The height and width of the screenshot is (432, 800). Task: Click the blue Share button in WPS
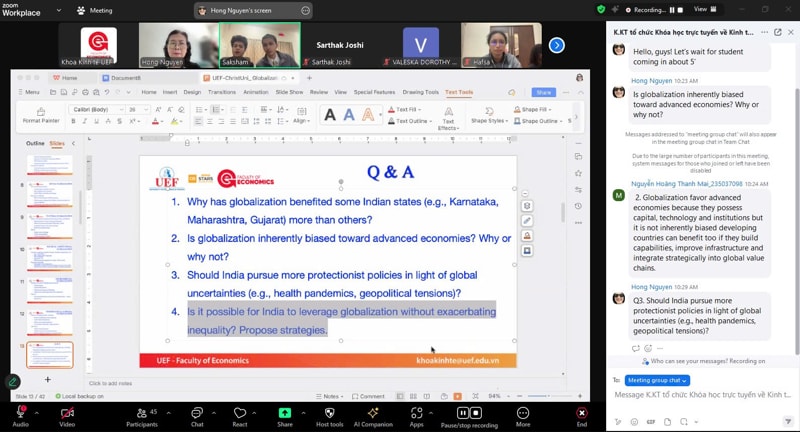point(543,92)
